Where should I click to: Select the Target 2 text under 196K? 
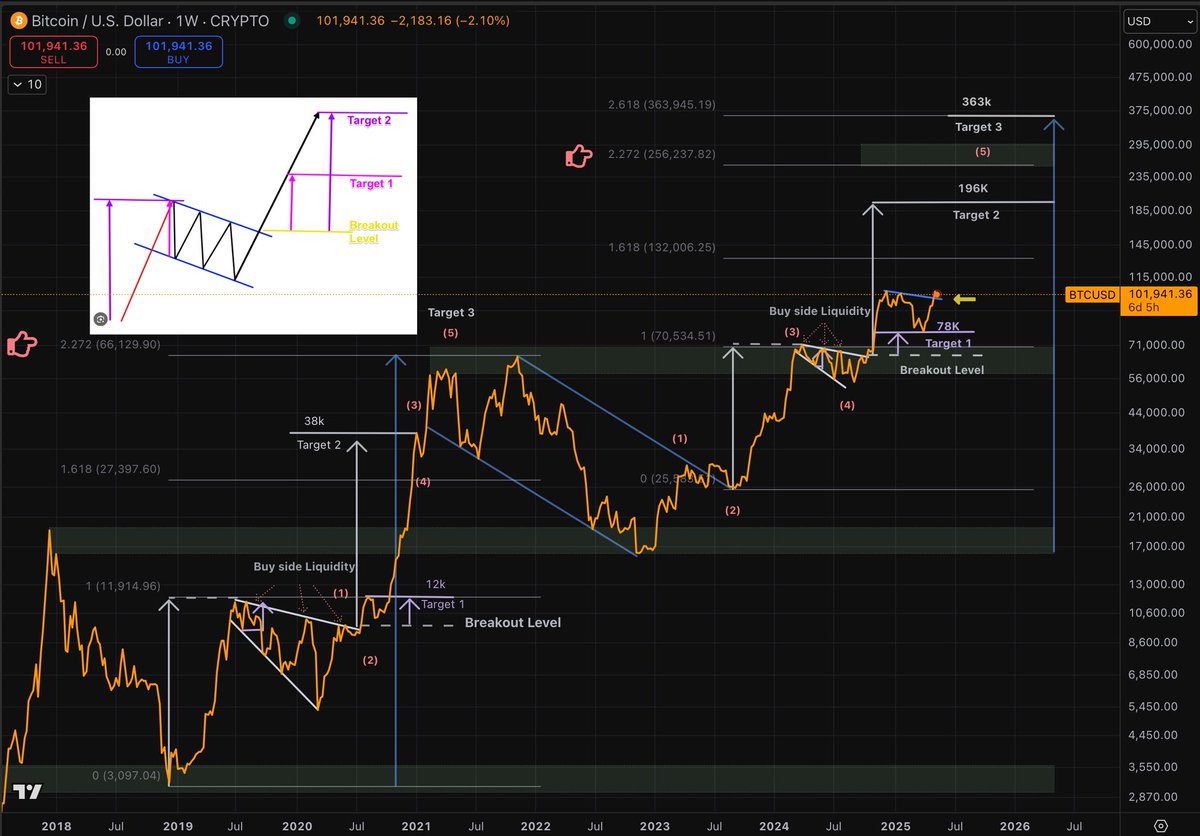(976, 215)
